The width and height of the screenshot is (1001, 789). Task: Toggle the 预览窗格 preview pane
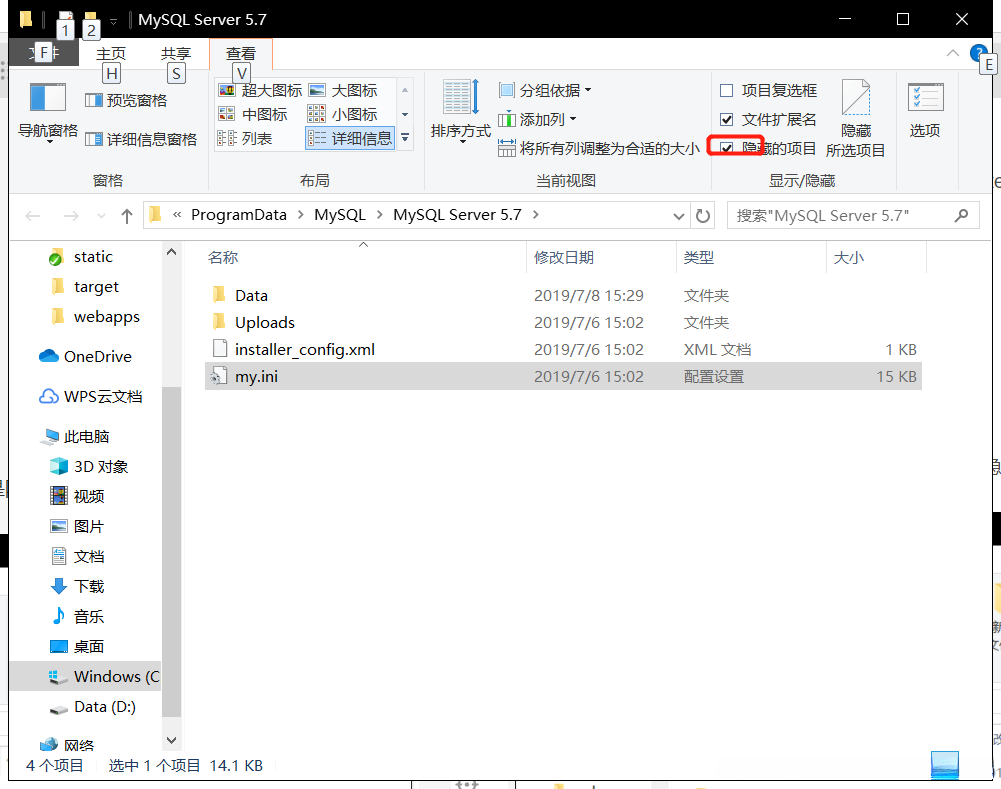[x=126, y=100]
